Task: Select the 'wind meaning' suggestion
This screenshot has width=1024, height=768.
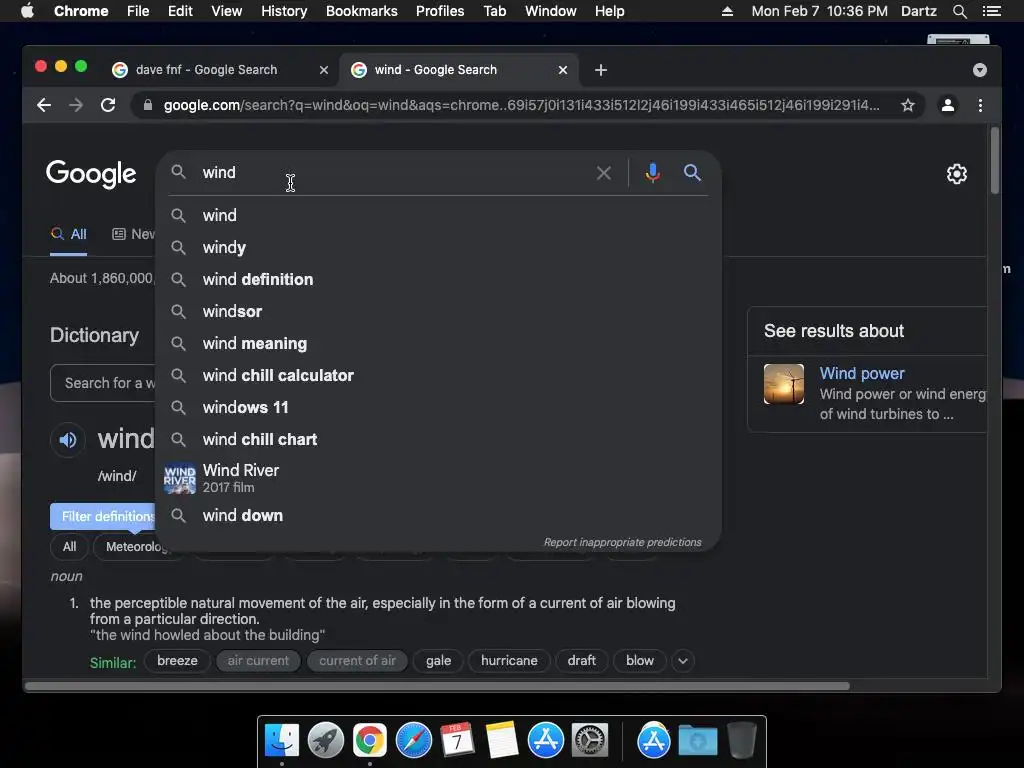Action: click(x=438, y=344)
